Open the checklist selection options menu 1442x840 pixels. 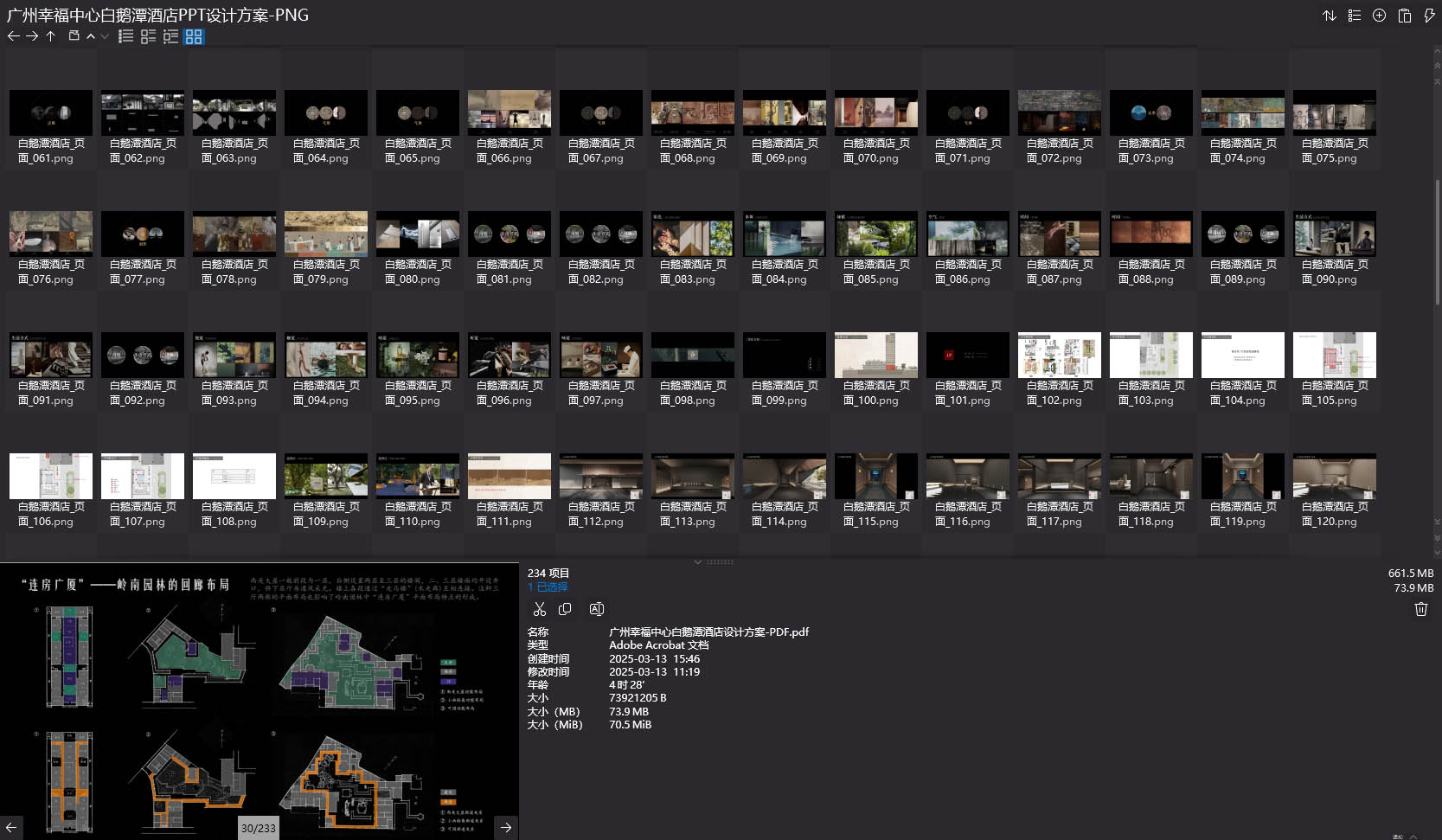coord(1355,16)
